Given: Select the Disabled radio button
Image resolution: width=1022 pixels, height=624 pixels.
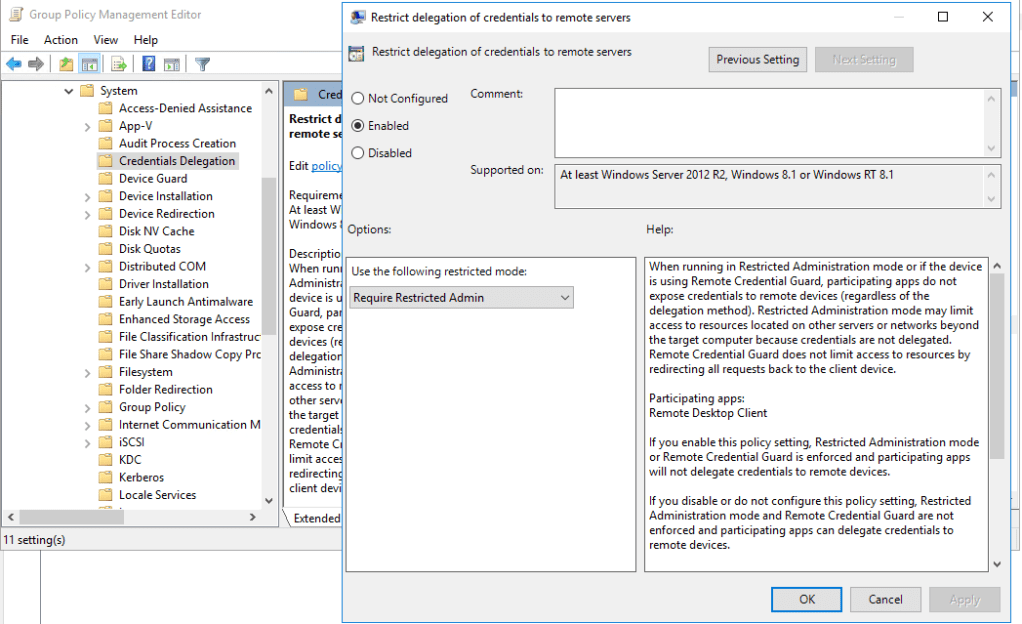Looking at the screenshot, I should pyautogui.click(x=358, y=153).
